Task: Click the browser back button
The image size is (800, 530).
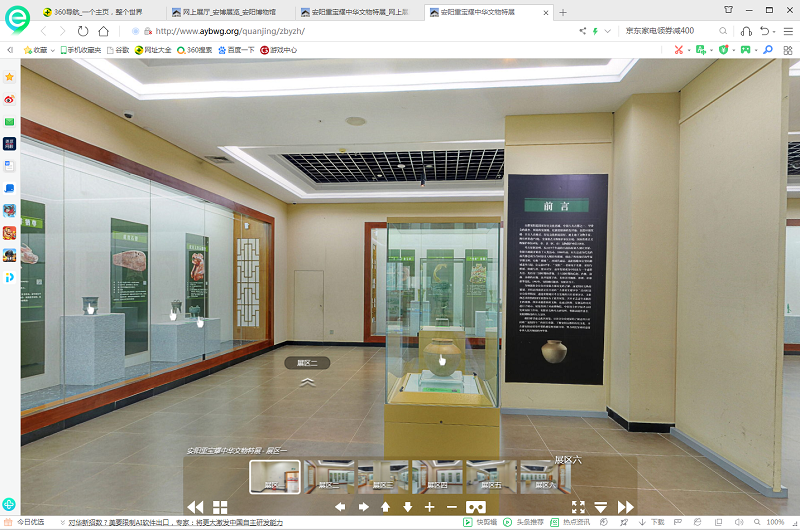Action: (x=44, y=31)
